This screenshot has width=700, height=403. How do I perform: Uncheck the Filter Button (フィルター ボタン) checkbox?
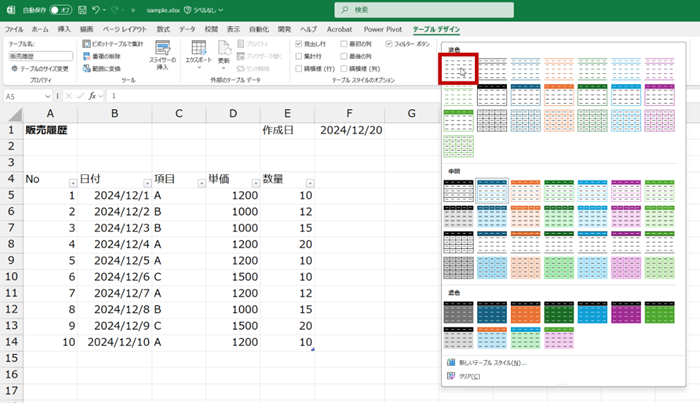[x=387, y=45]
